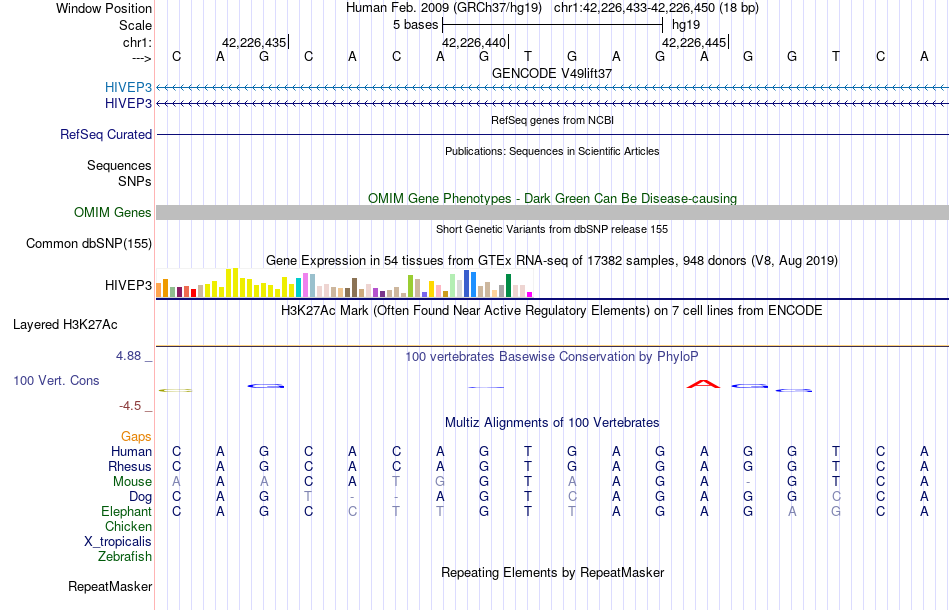Click Repeating Elements by RepeatMasker title
This screenshot has height=610, width=950.
(552, 572)
